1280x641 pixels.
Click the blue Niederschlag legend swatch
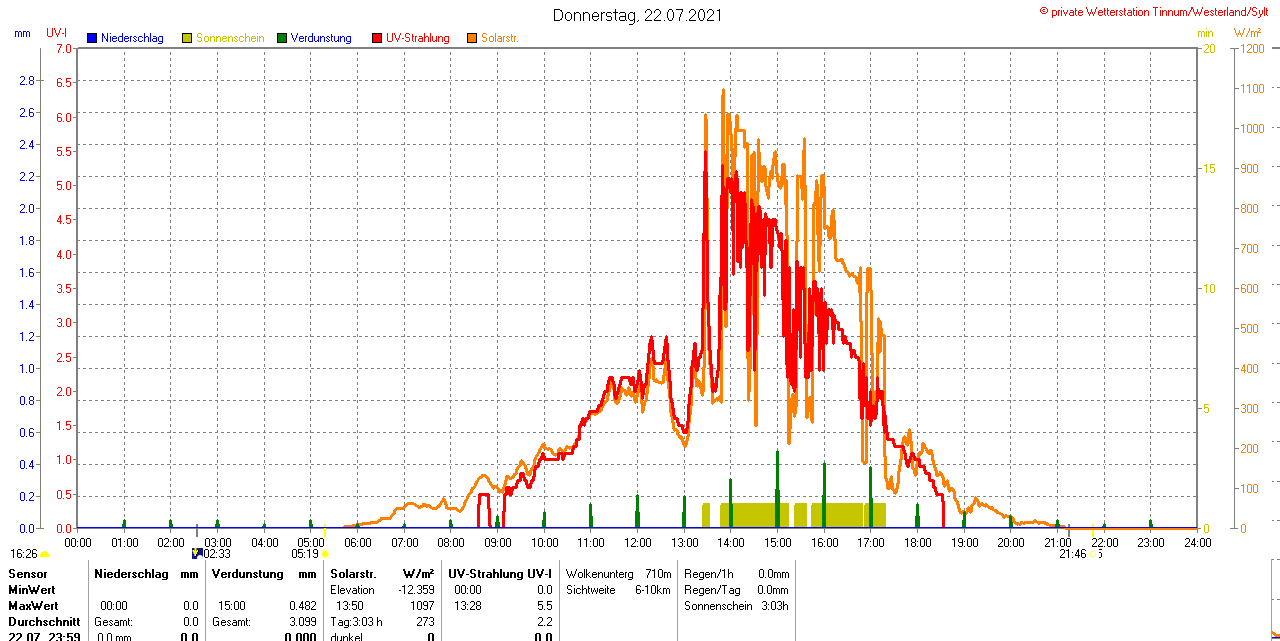(x=92, y=38)
